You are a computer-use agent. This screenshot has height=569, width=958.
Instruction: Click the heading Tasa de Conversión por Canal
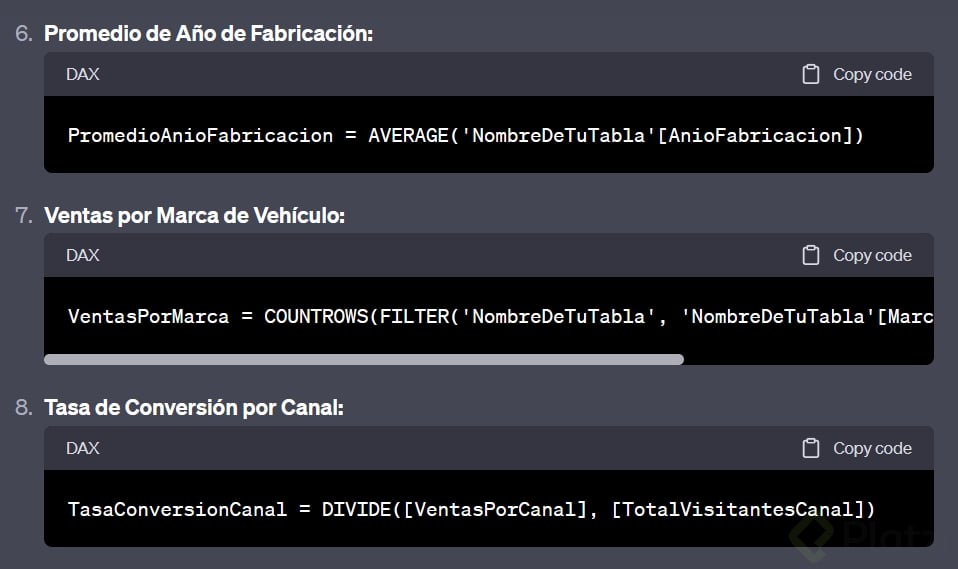click(194, 407)
